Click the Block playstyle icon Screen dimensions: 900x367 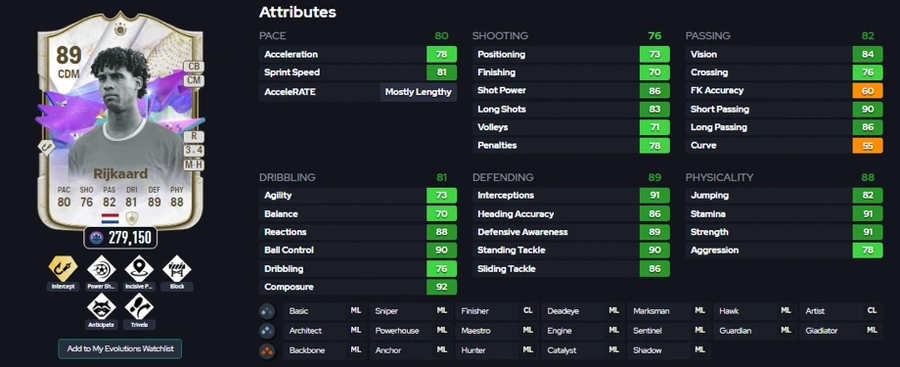click(177, 268)
